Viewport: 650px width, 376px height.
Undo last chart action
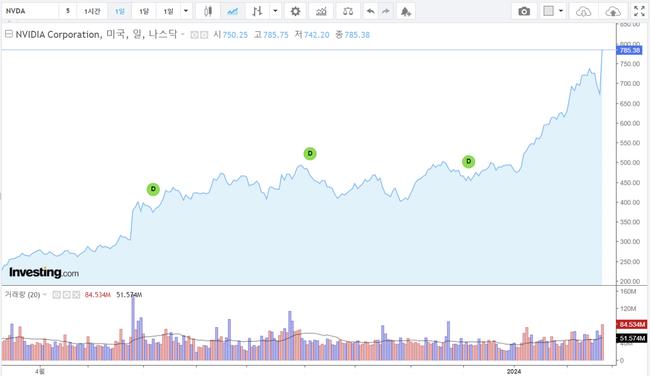pyautogui.click(x=370, y=11)
